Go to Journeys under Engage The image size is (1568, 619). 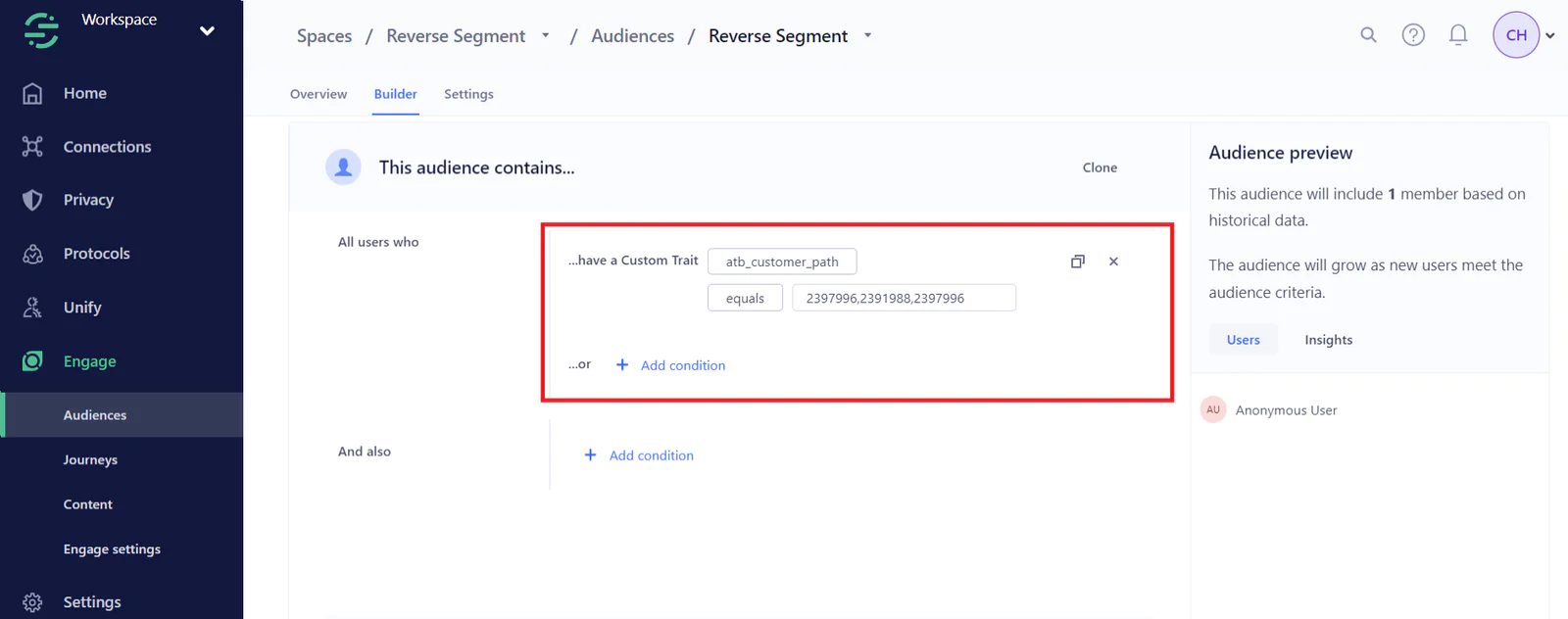(x=90, y=459)
